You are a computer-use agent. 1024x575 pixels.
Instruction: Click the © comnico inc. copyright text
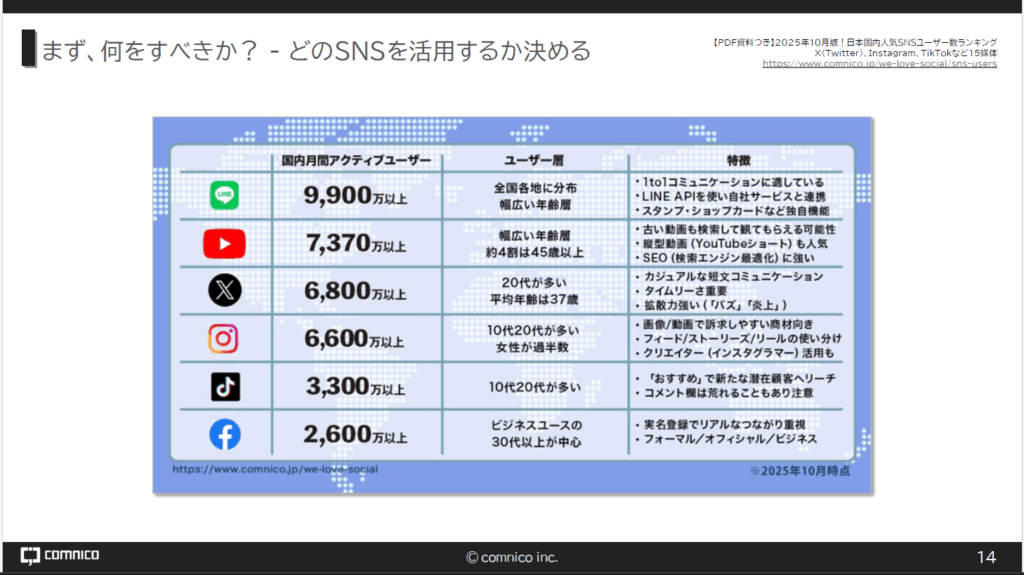[x=512, y=557]
